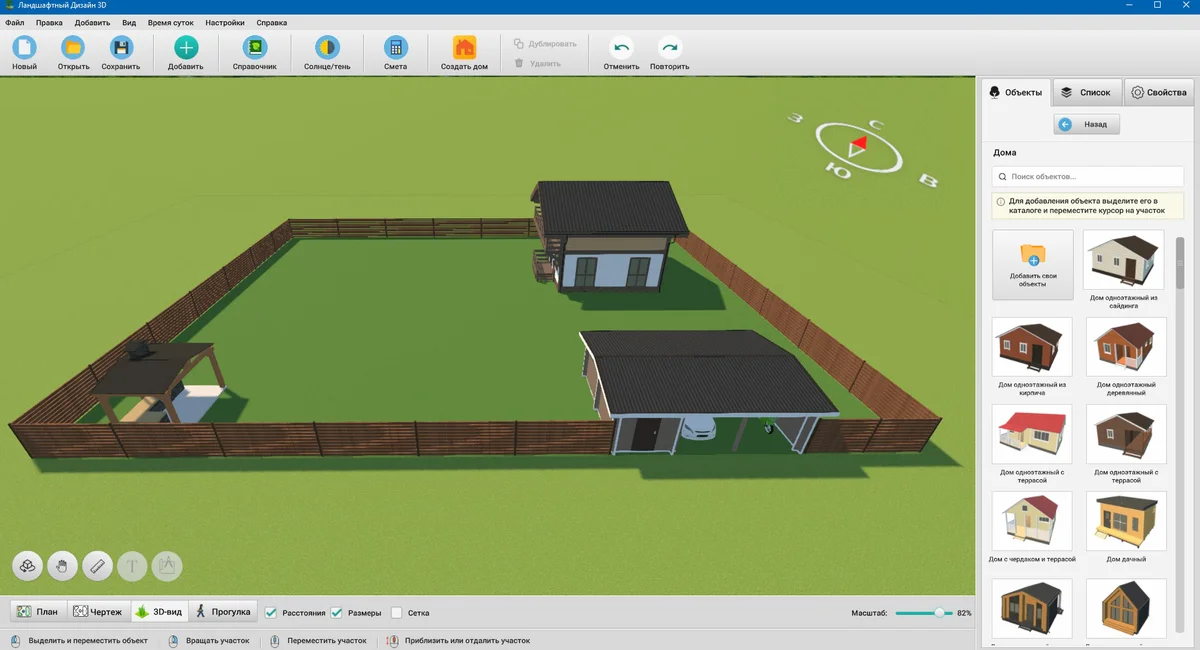Switch to the План view mode
This screenshot has width=1200, height=650.
[38, 612]
